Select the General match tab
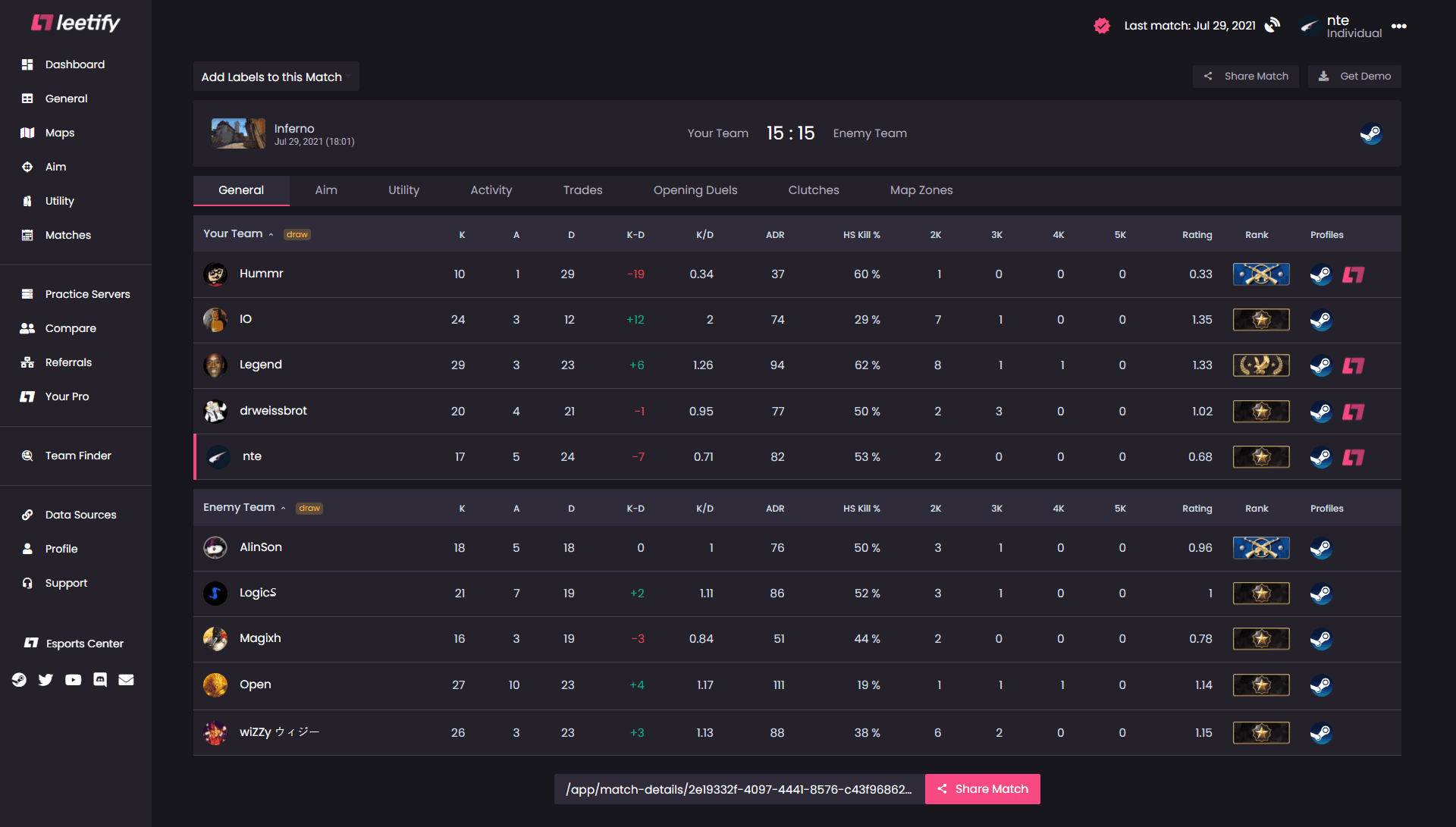The width and height of the screenshot is (1456, 827). 241,190
